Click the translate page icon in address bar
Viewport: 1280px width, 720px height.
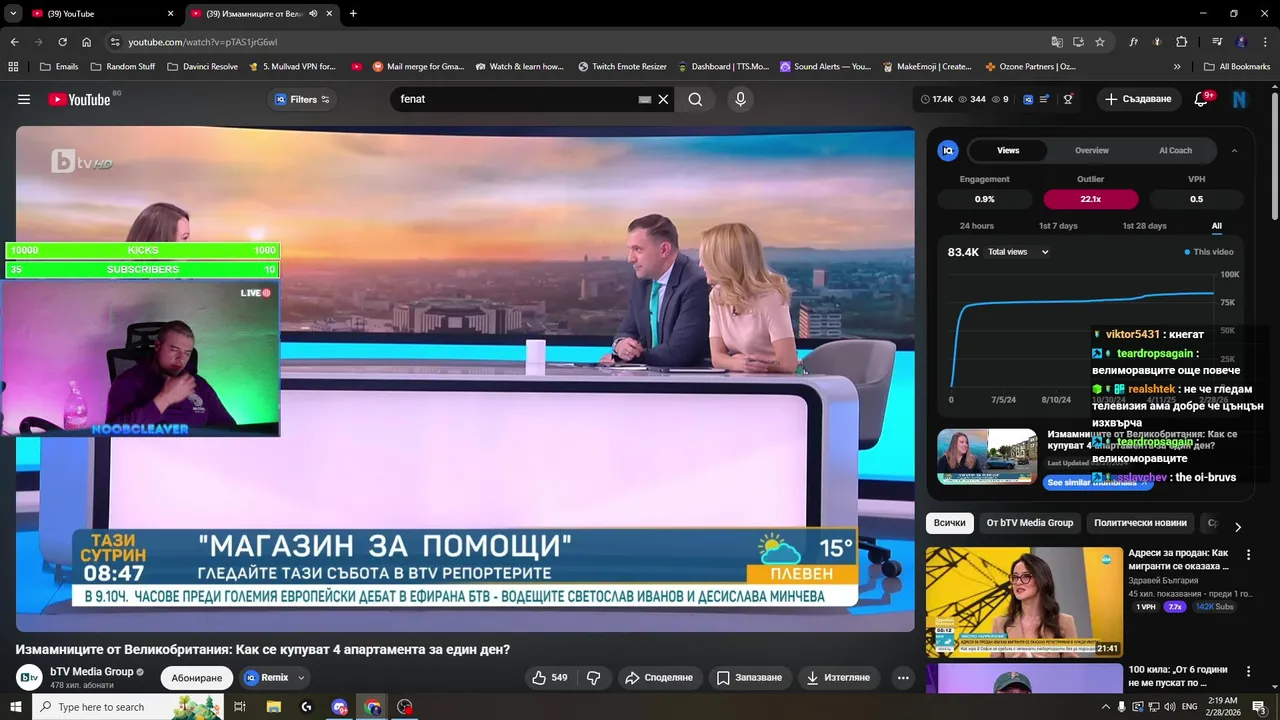1057,42
